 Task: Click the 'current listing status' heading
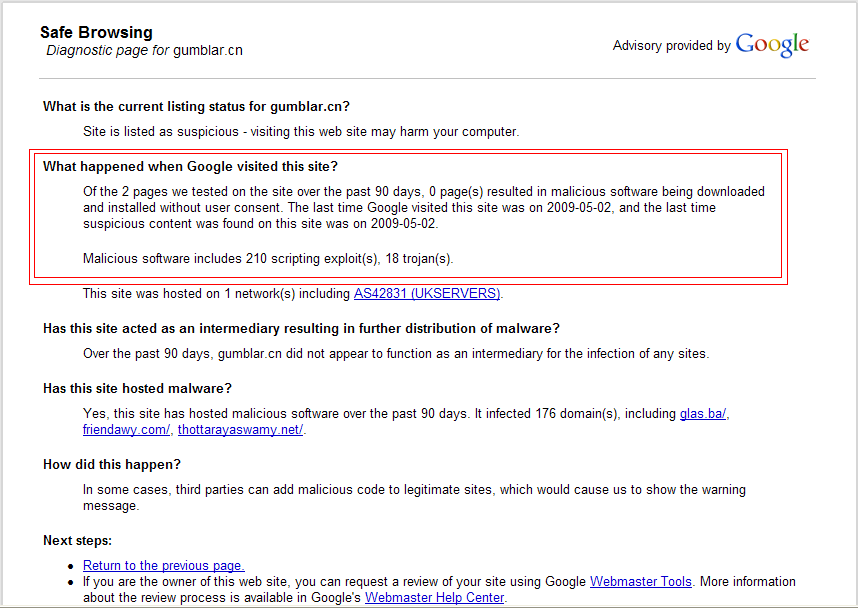click(196, 106)
